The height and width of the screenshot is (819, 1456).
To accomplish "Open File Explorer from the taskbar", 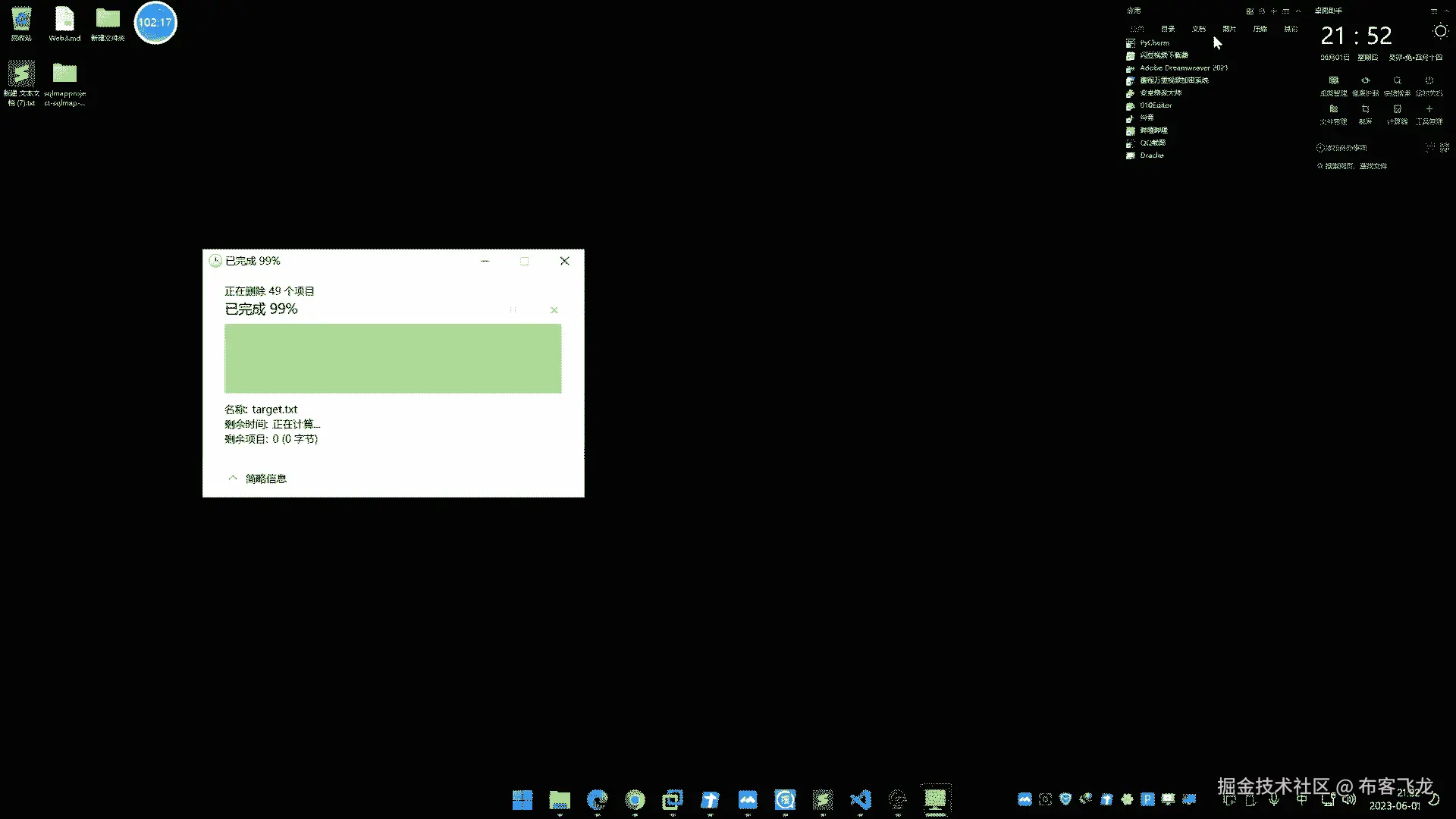I will tap(560, 799).
